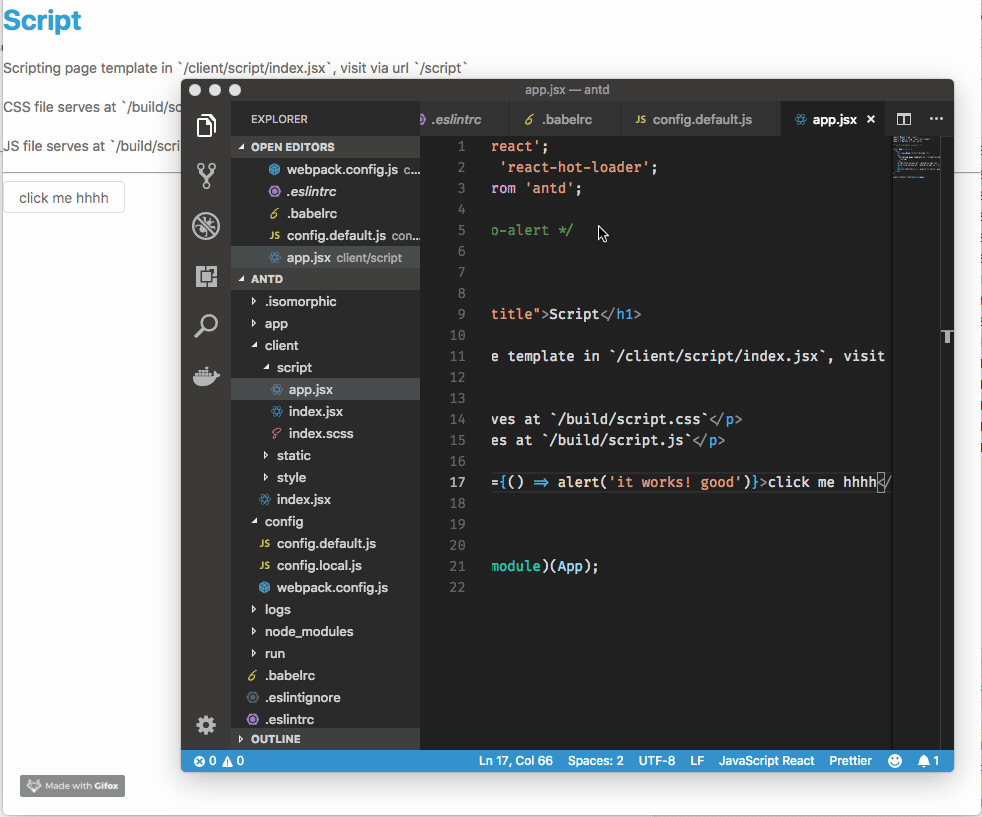Screen dimensions: 982x817
Task: Open .eslintrc in Open Editors list
Action: [x=326, y=192]
